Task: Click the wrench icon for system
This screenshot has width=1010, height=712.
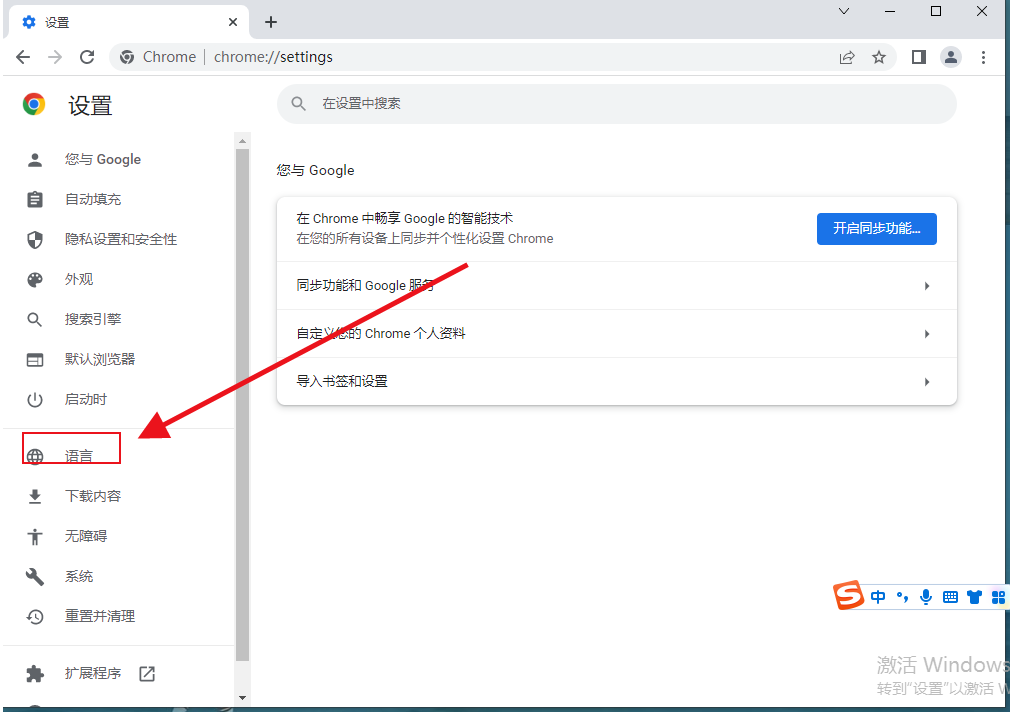Action: coord(35,576)
